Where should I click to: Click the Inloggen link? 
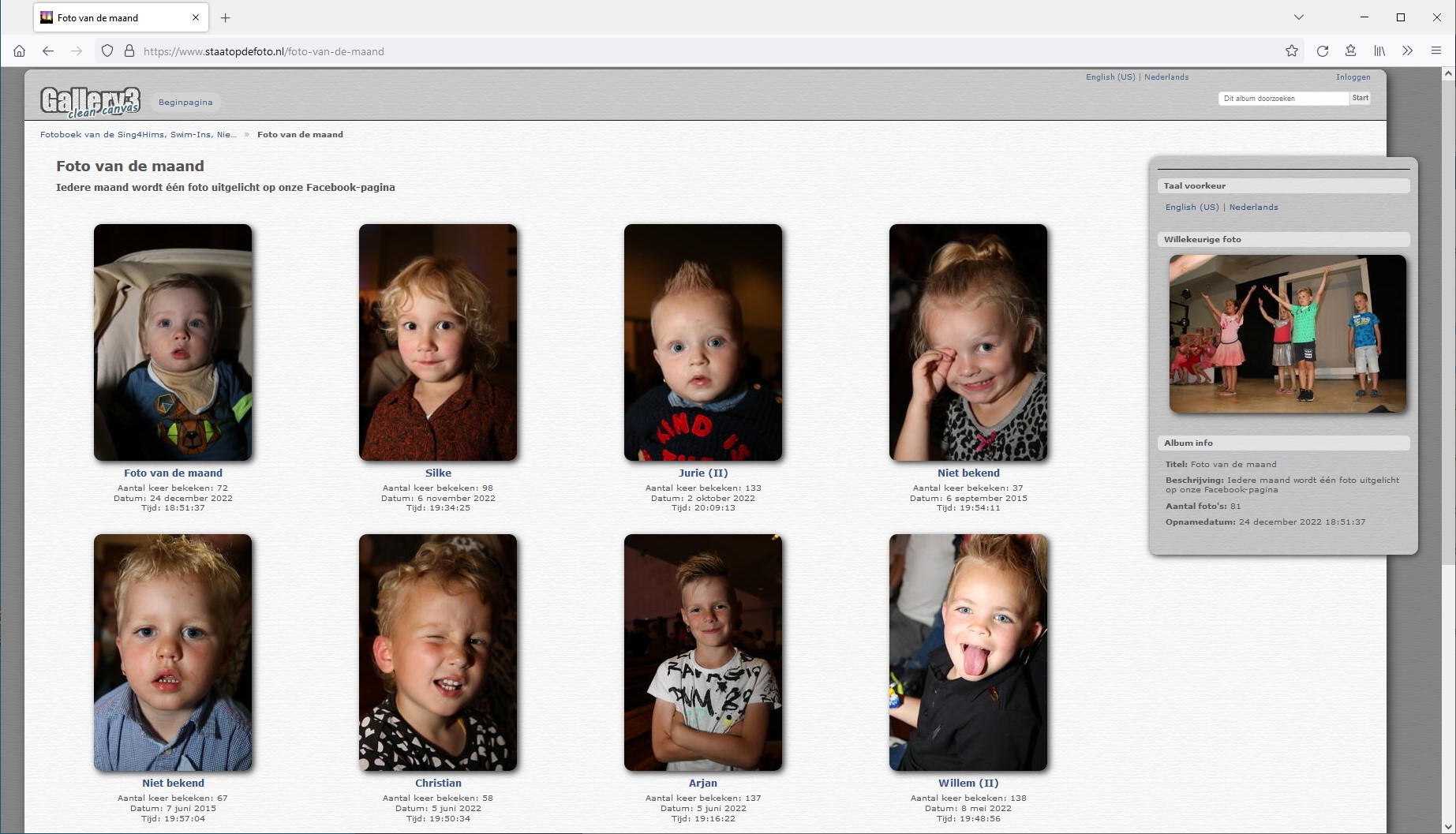[1353, 77]
